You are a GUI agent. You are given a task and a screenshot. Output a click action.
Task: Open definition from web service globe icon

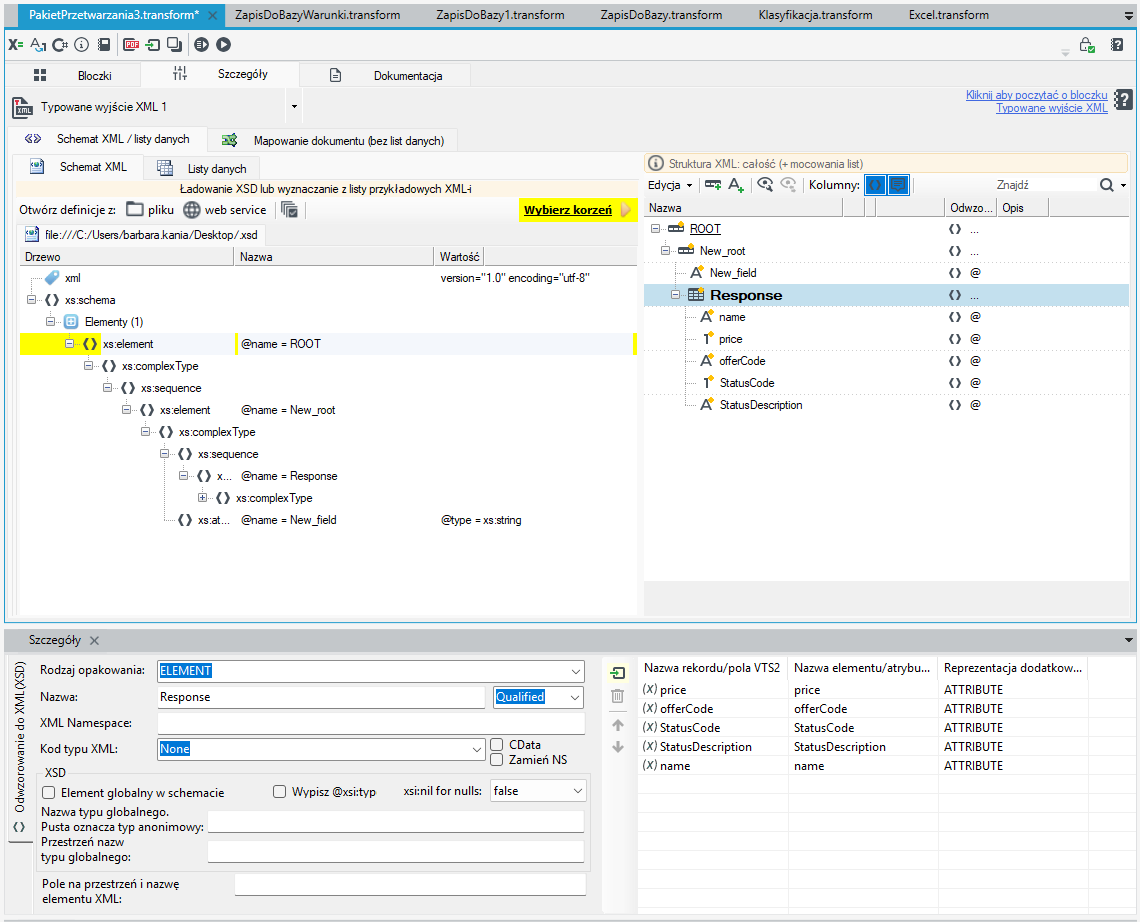(191, 209)
